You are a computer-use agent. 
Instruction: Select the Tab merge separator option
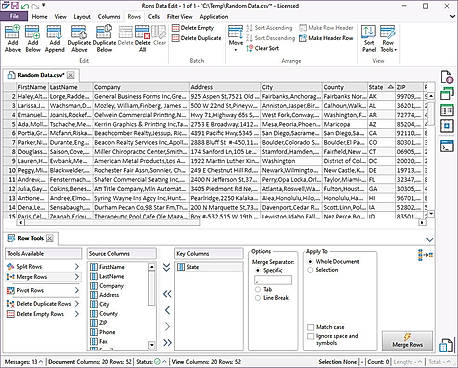[258, 289]
